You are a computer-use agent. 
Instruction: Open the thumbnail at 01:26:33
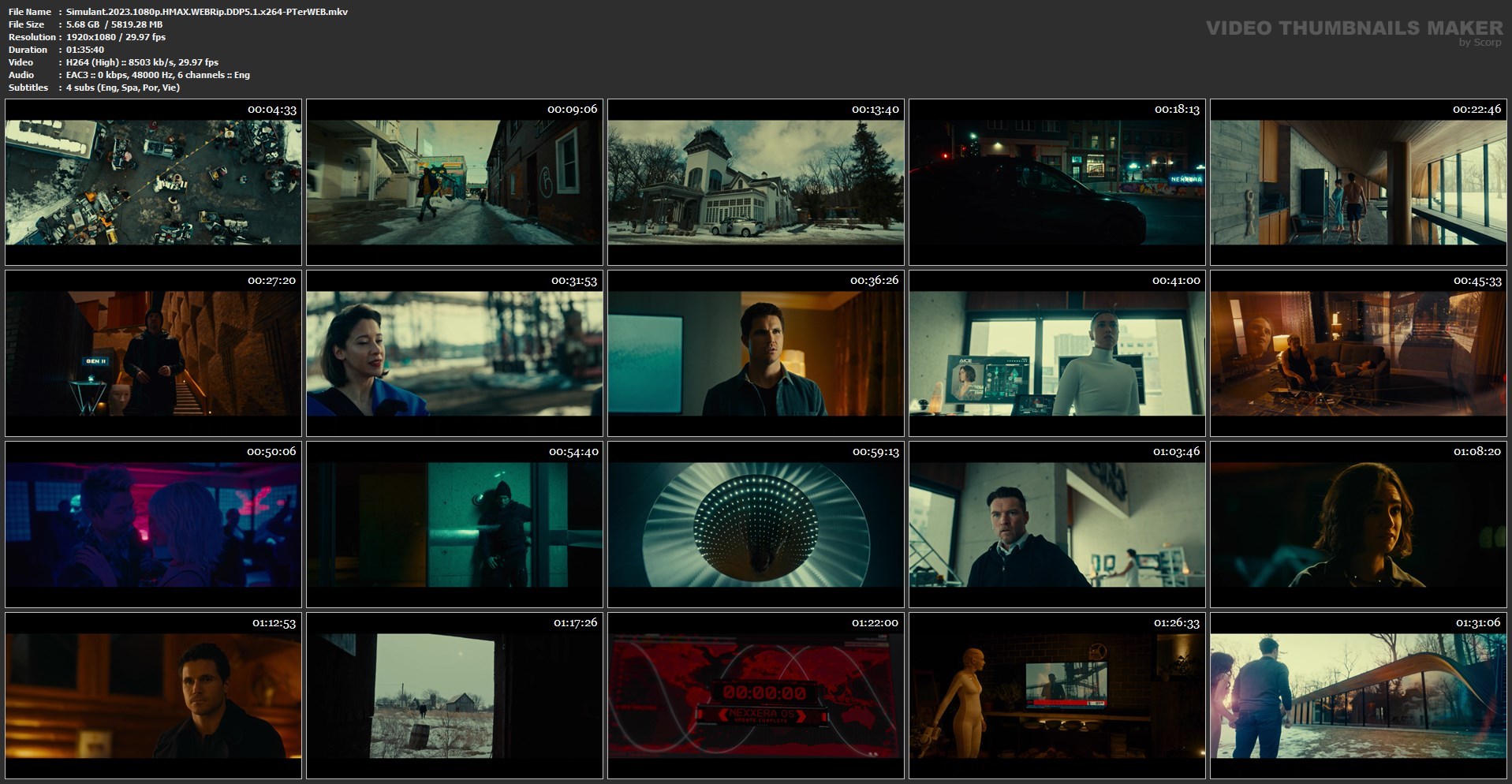1057,696
